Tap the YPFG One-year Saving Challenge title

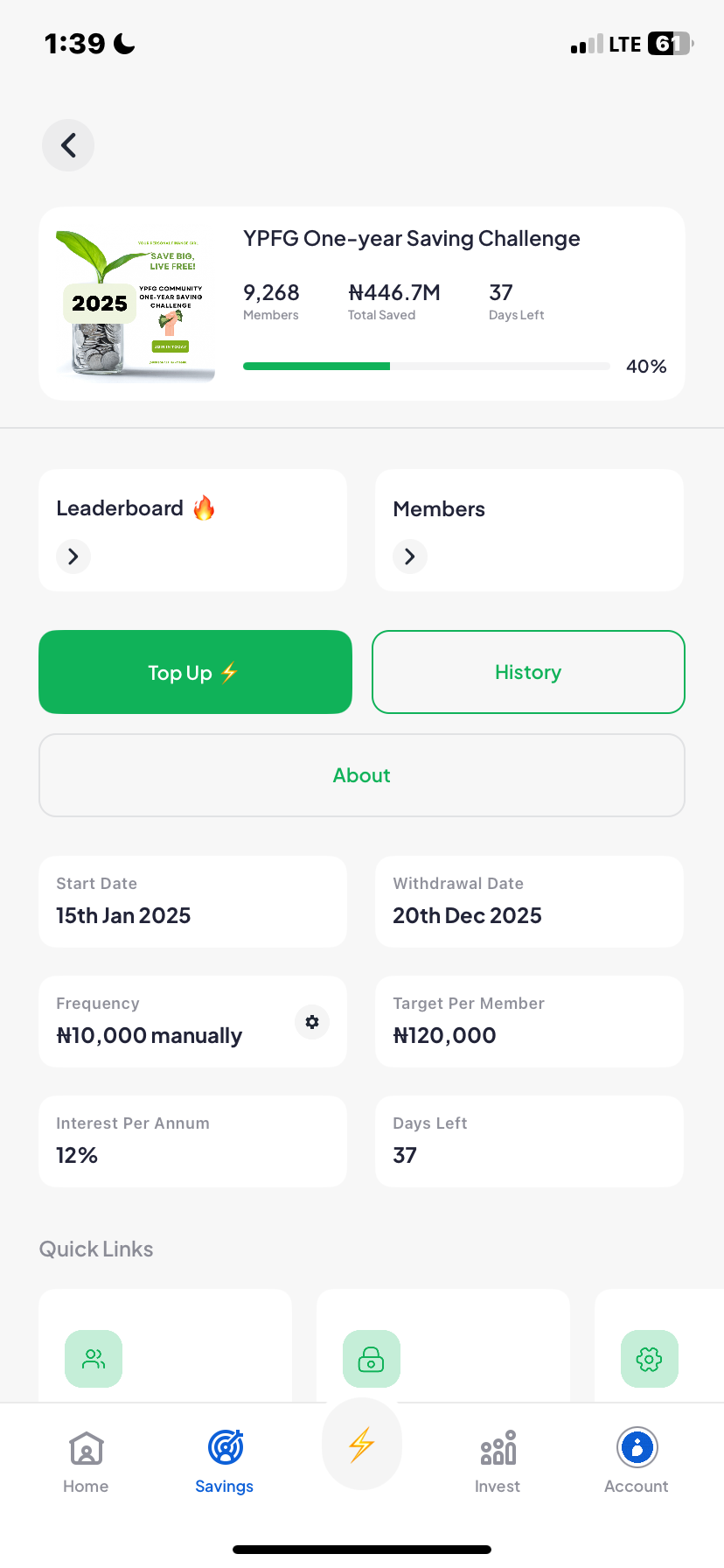pos(412,239)
